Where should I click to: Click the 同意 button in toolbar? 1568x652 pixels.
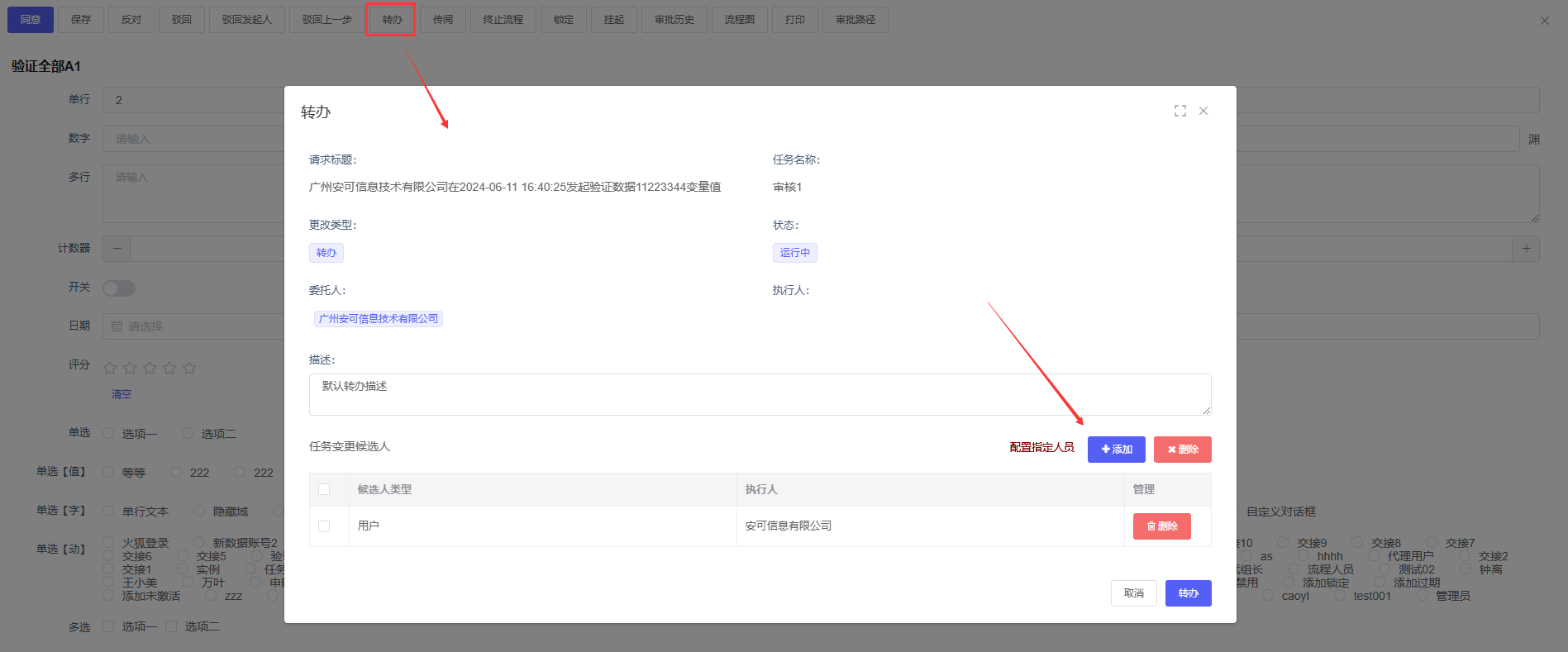point(31,20)
